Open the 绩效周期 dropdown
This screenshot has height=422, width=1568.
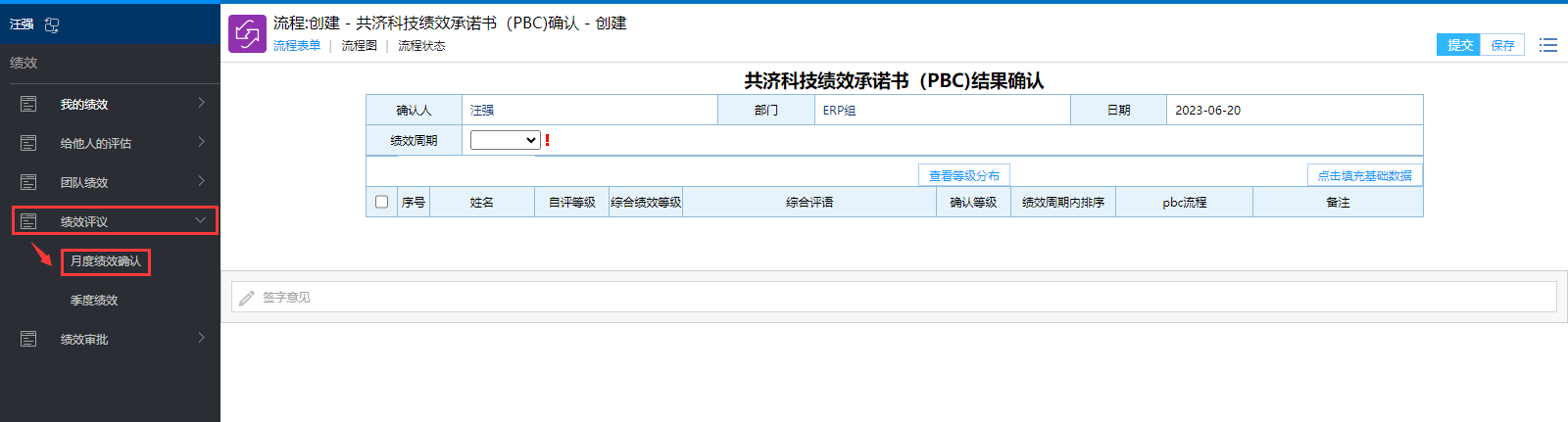[x=505, y=140]
